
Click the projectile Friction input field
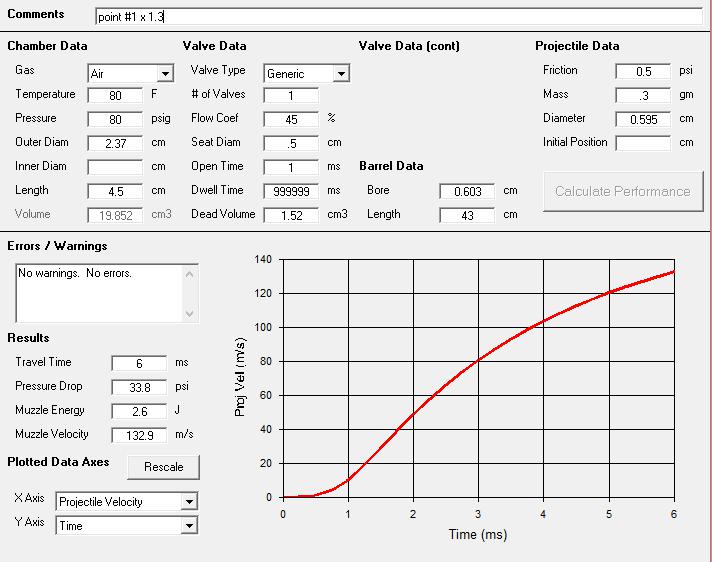642,71
